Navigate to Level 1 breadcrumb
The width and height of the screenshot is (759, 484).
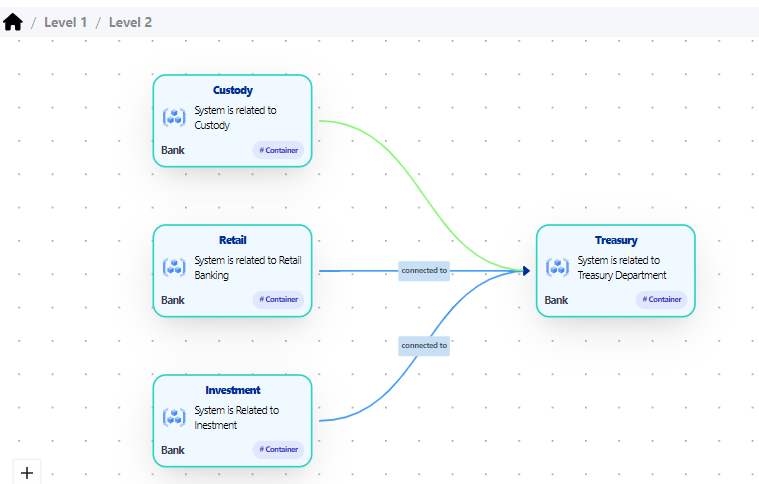pyautogui.click(x=65, y=22)
